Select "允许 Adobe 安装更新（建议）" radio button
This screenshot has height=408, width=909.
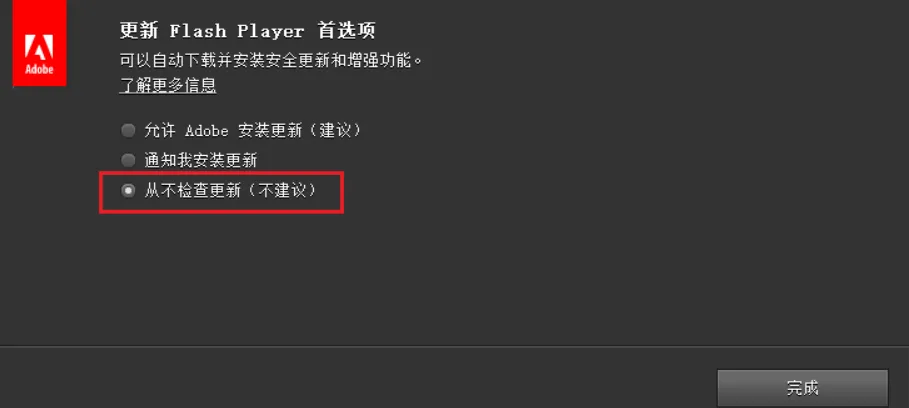128,130
